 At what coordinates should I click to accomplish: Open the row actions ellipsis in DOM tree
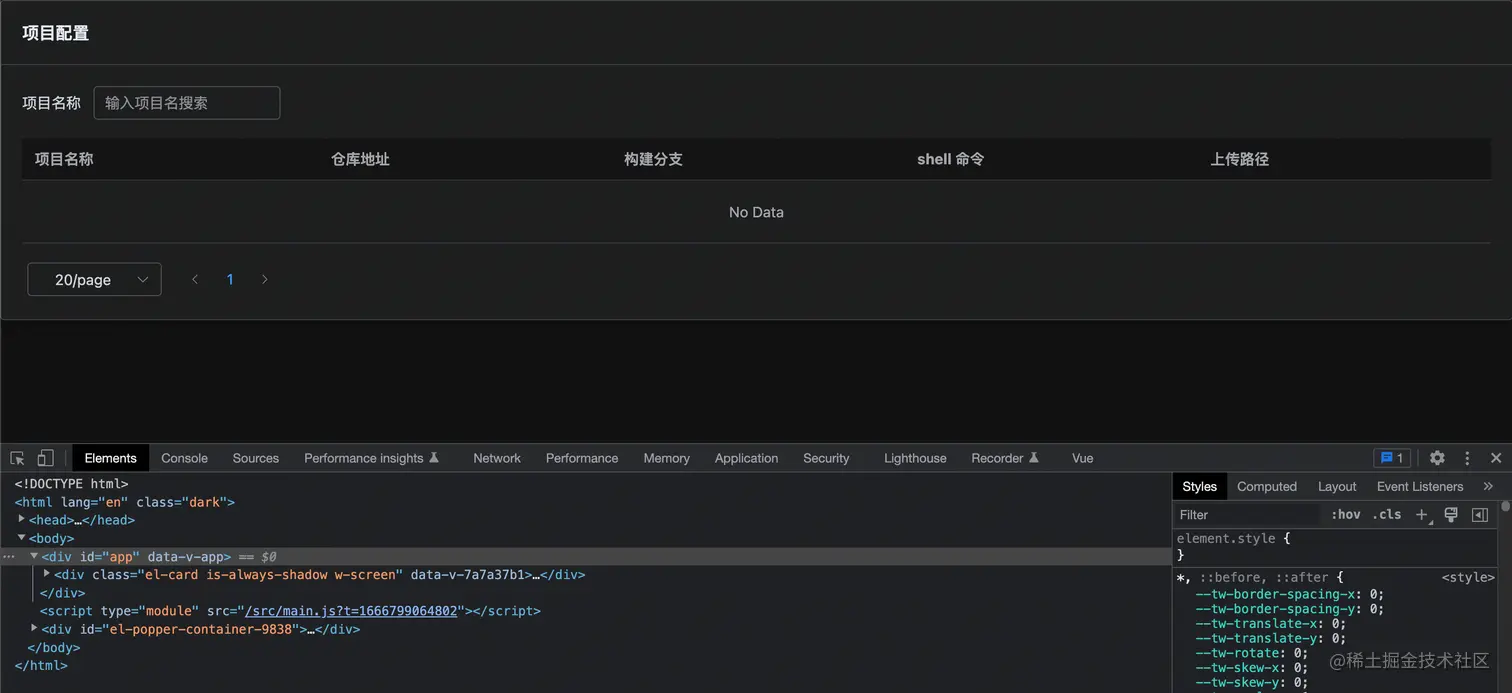[x=8, y=556]
